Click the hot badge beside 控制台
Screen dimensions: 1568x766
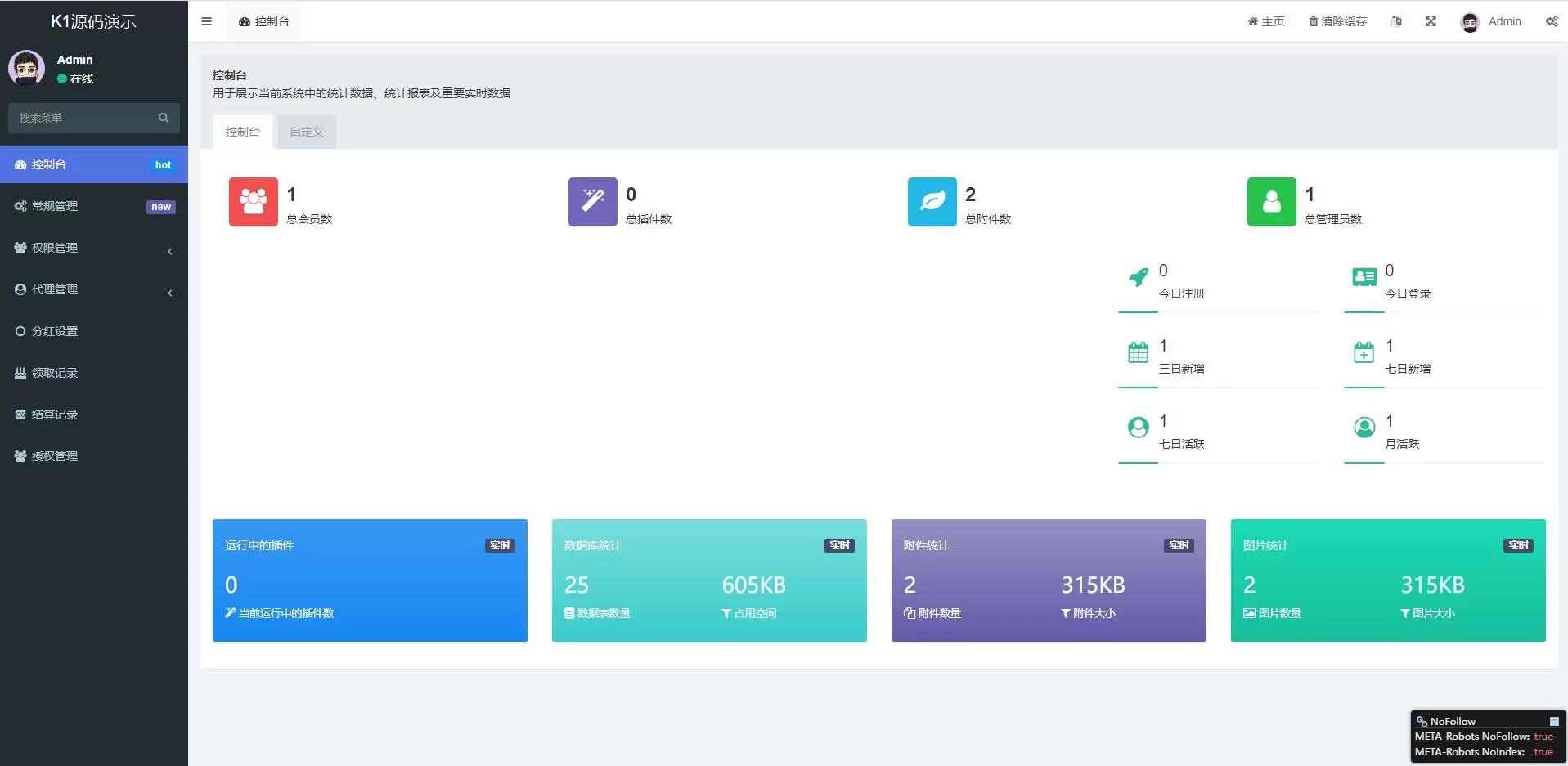click(163, 165)
